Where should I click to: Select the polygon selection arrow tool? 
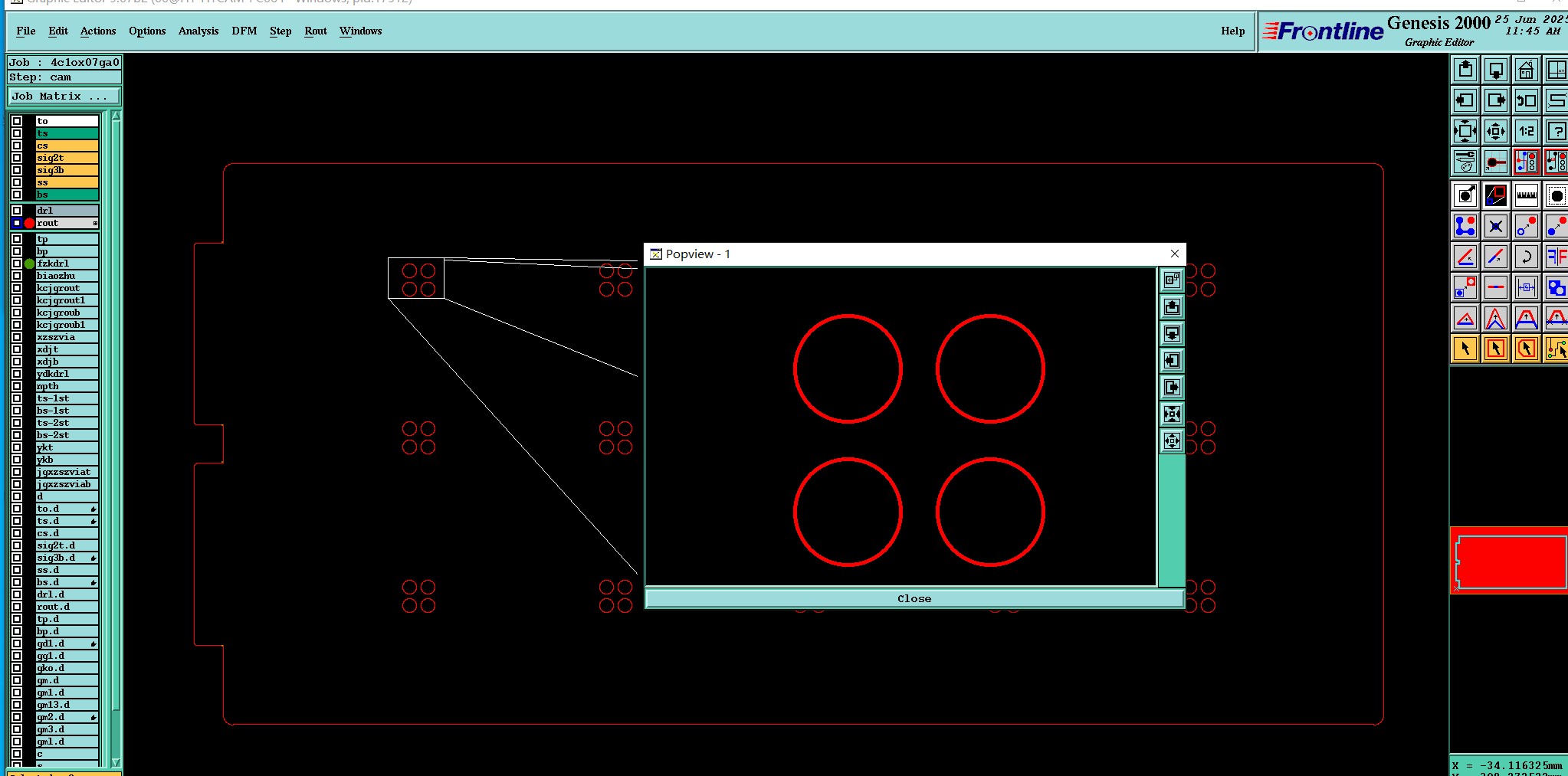point(1527,349)
